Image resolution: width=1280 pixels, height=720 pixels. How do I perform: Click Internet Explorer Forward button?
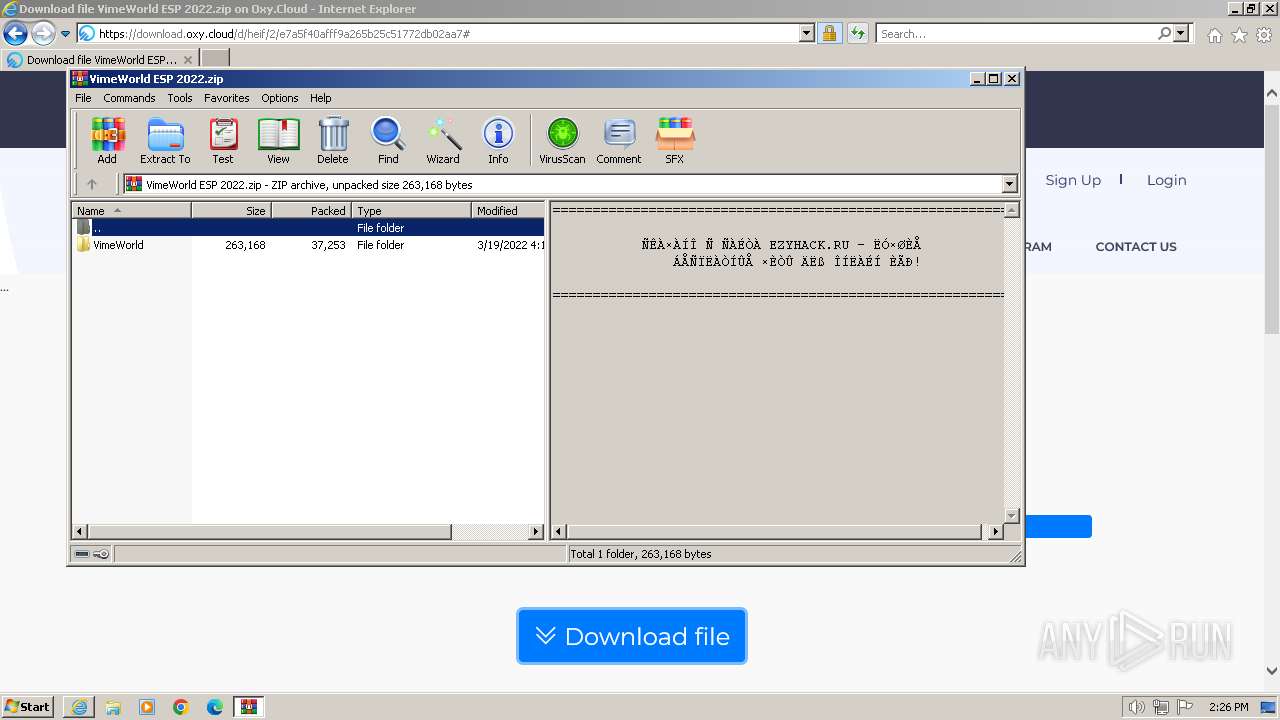(x=43, y=34)
